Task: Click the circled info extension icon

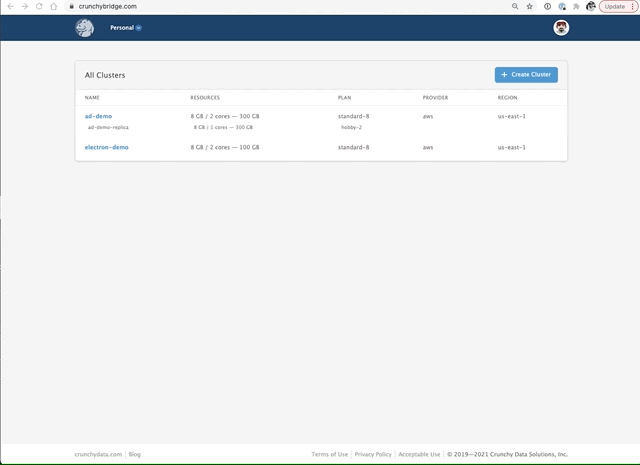Action: click(x=547, y=7)
